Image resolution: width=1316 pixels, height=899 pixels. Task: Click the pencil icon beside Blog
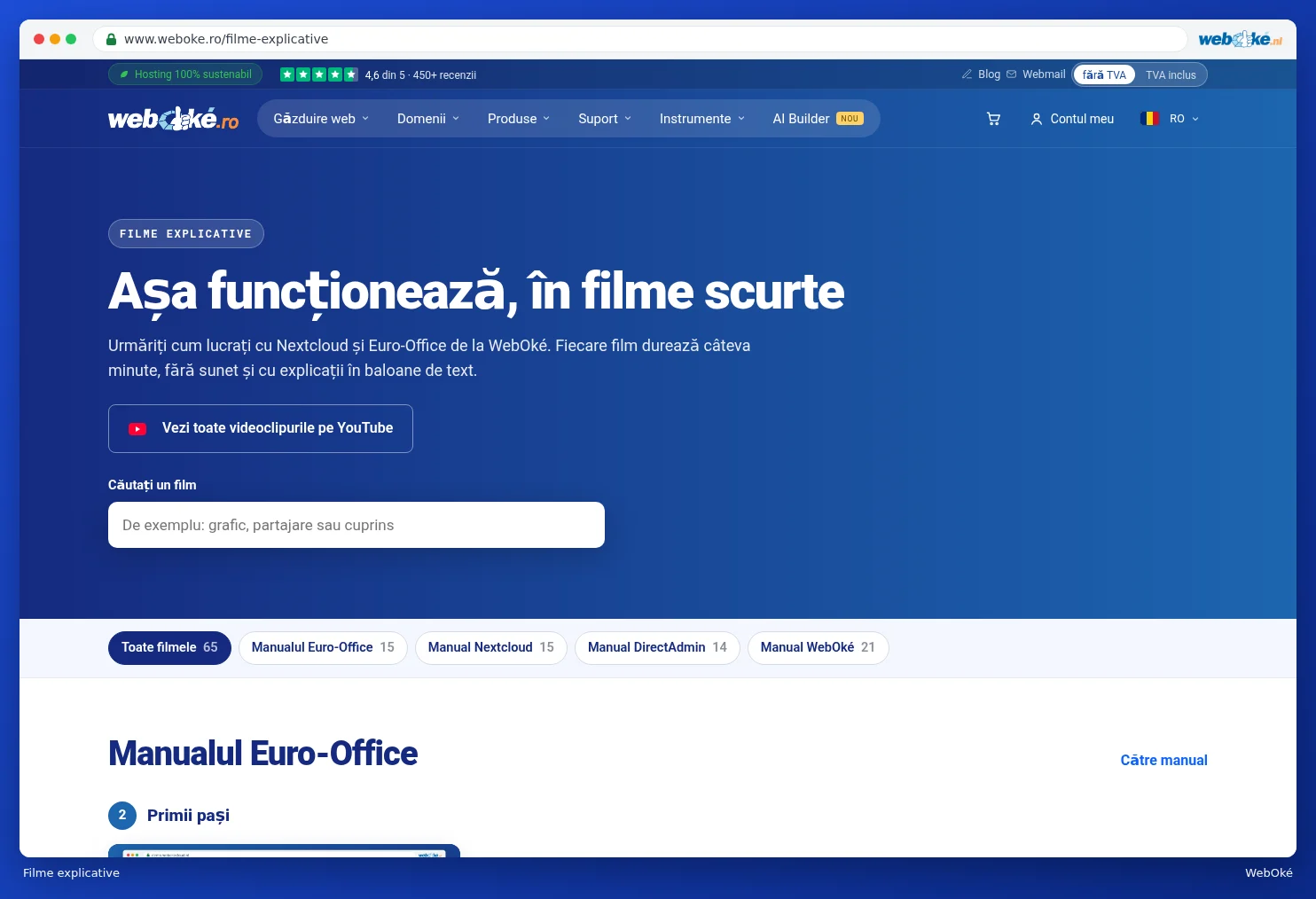tap(967, 74)
